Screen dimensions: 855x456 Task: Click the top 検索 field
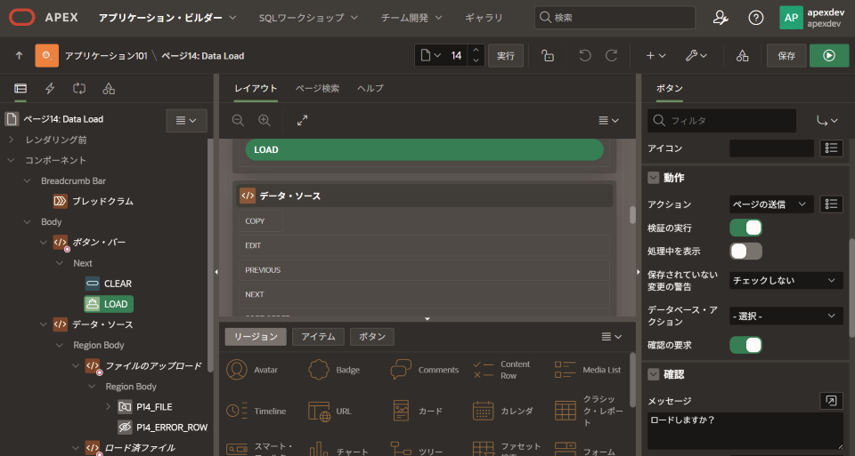pyautogui.click(x=615, y=17)
